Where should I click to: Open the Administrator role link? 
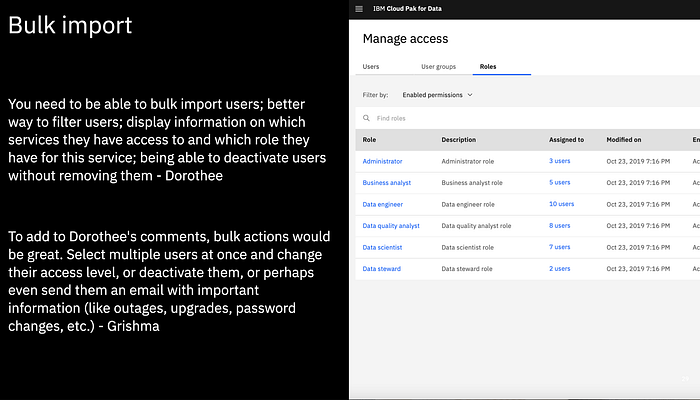pos(382,160)
